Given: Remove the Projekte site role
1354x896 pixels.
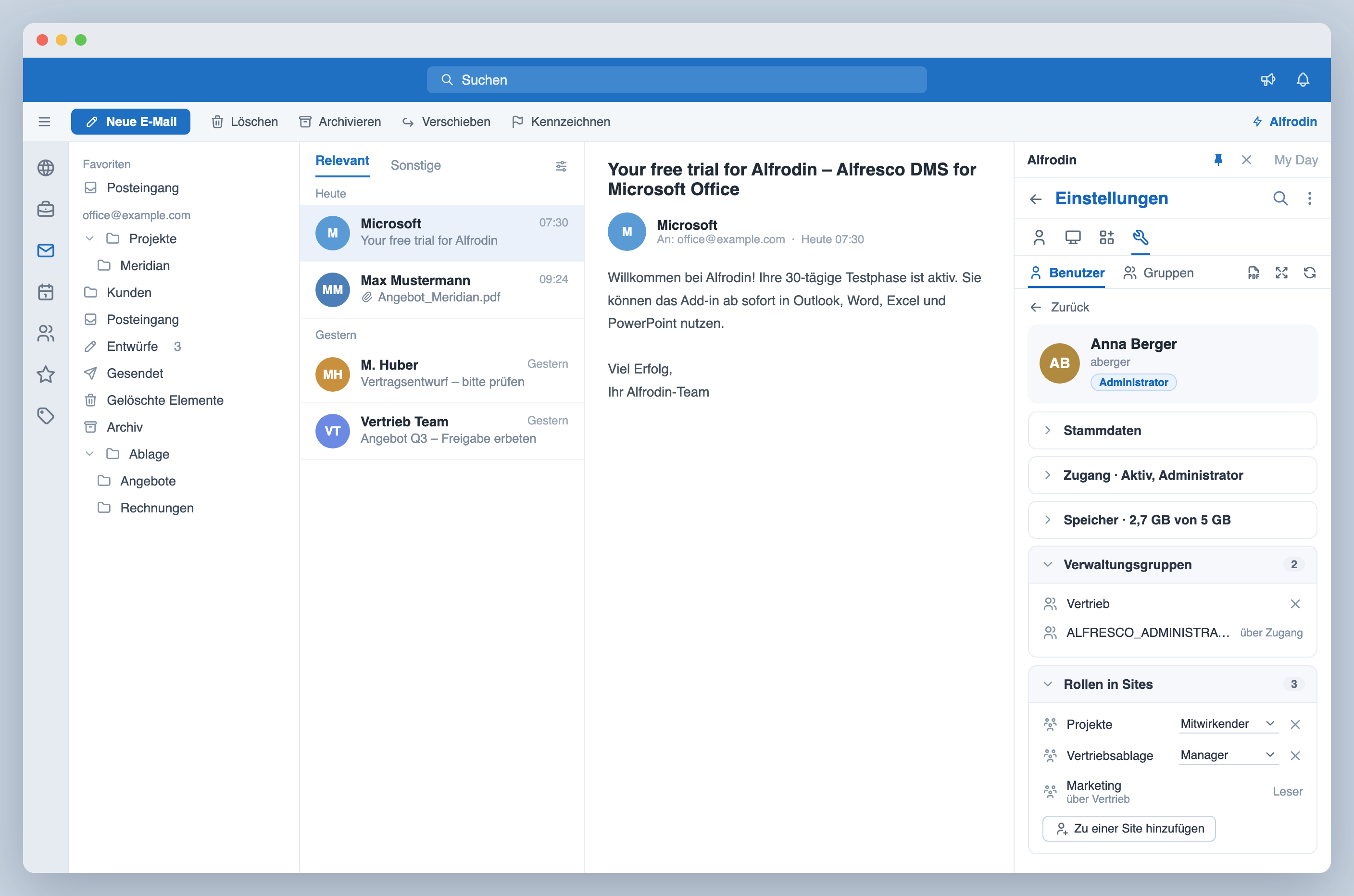Looking at the screenshot, I should click(x=1295, y=724).
